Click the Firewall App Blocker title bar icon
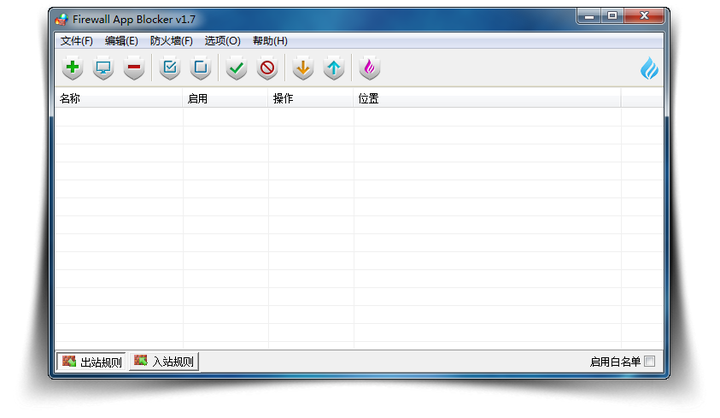The image size is (720, 418). (62, 19)
